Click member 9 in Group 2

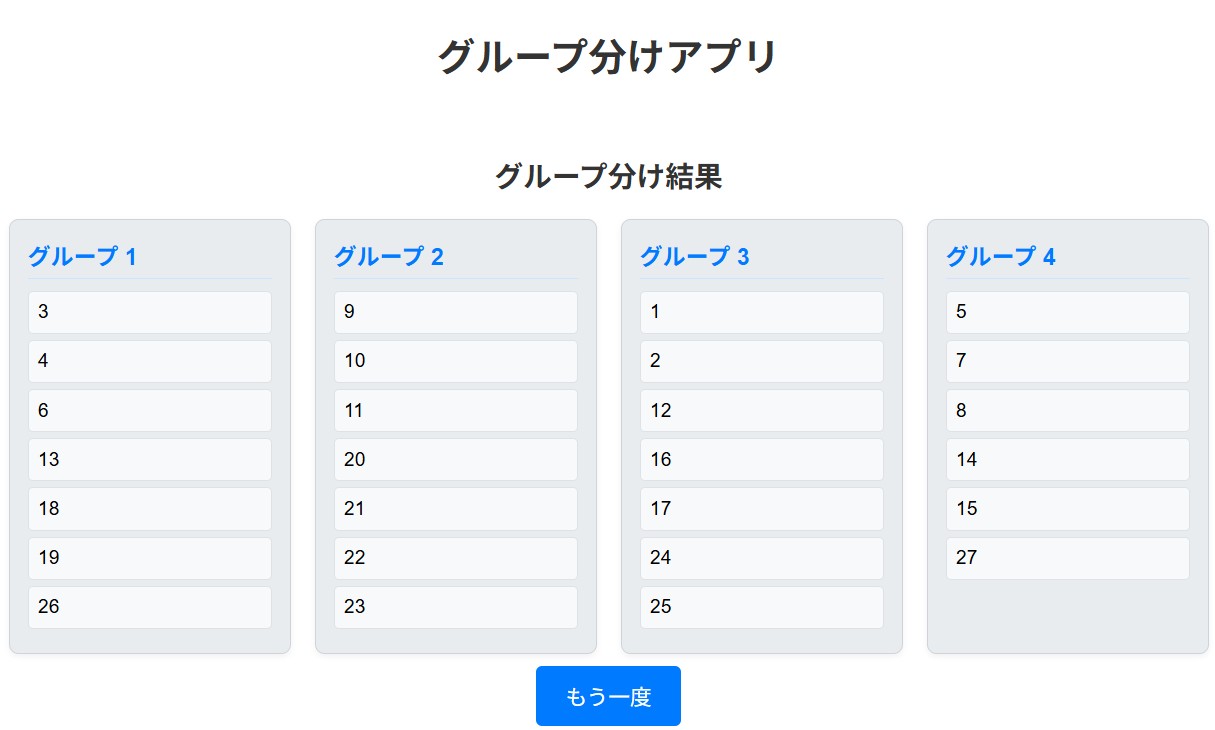pos(456,312)
